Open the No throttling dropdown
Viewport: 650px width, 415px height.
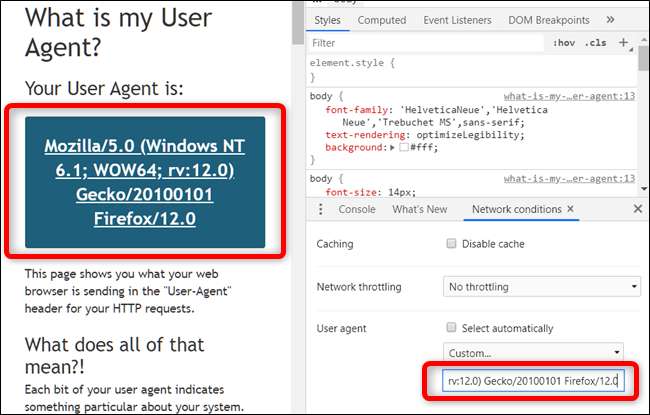coord(542,287)
